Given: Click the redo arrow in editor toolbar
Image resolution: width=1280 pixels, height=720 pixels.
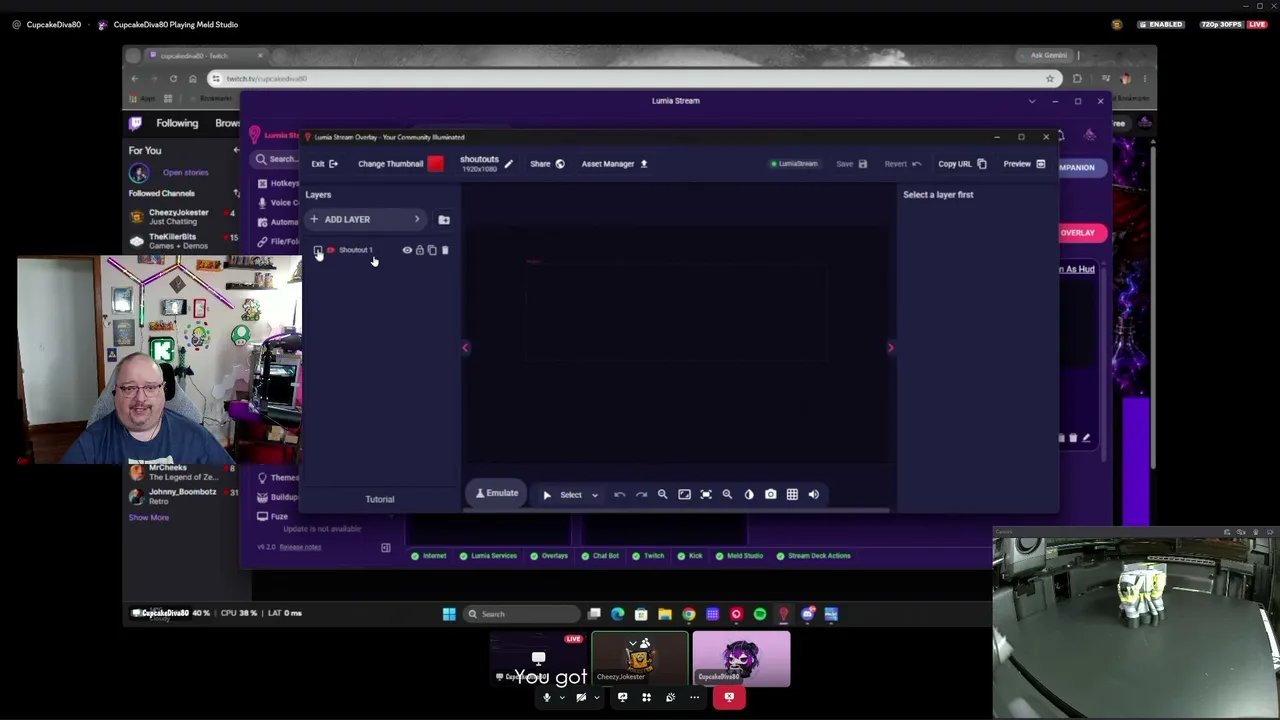Looking at the screenshot, I should (x=642, y=495).
